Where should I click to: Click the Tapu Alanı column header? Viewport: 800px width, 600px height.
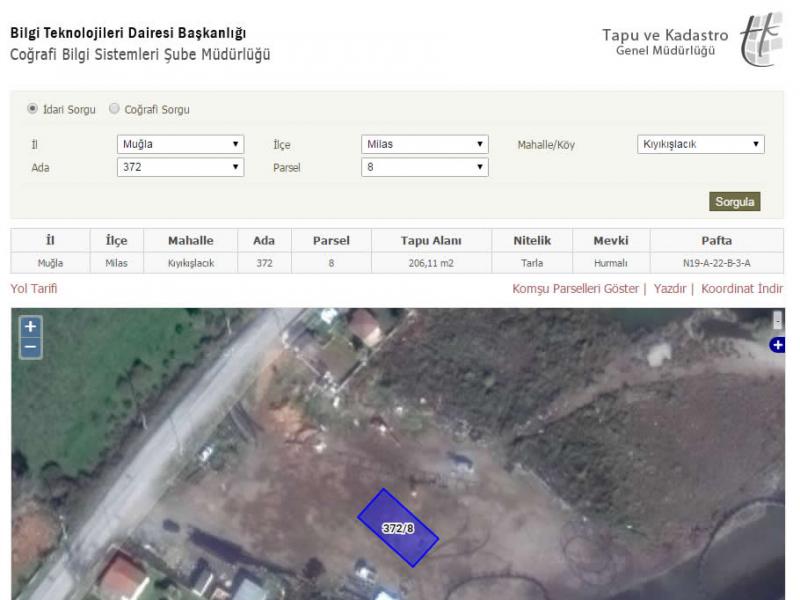click(x=431, y=241)
